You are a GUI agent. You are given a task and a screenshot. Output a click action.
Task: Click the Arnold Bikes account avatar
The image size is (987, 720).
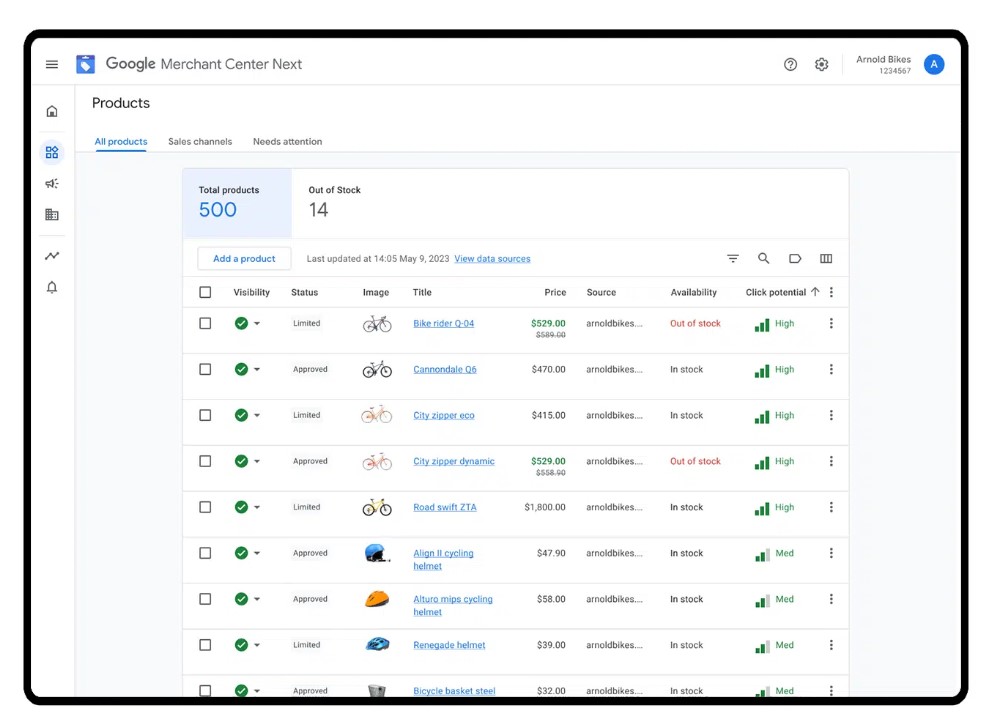tap(933, 64)
